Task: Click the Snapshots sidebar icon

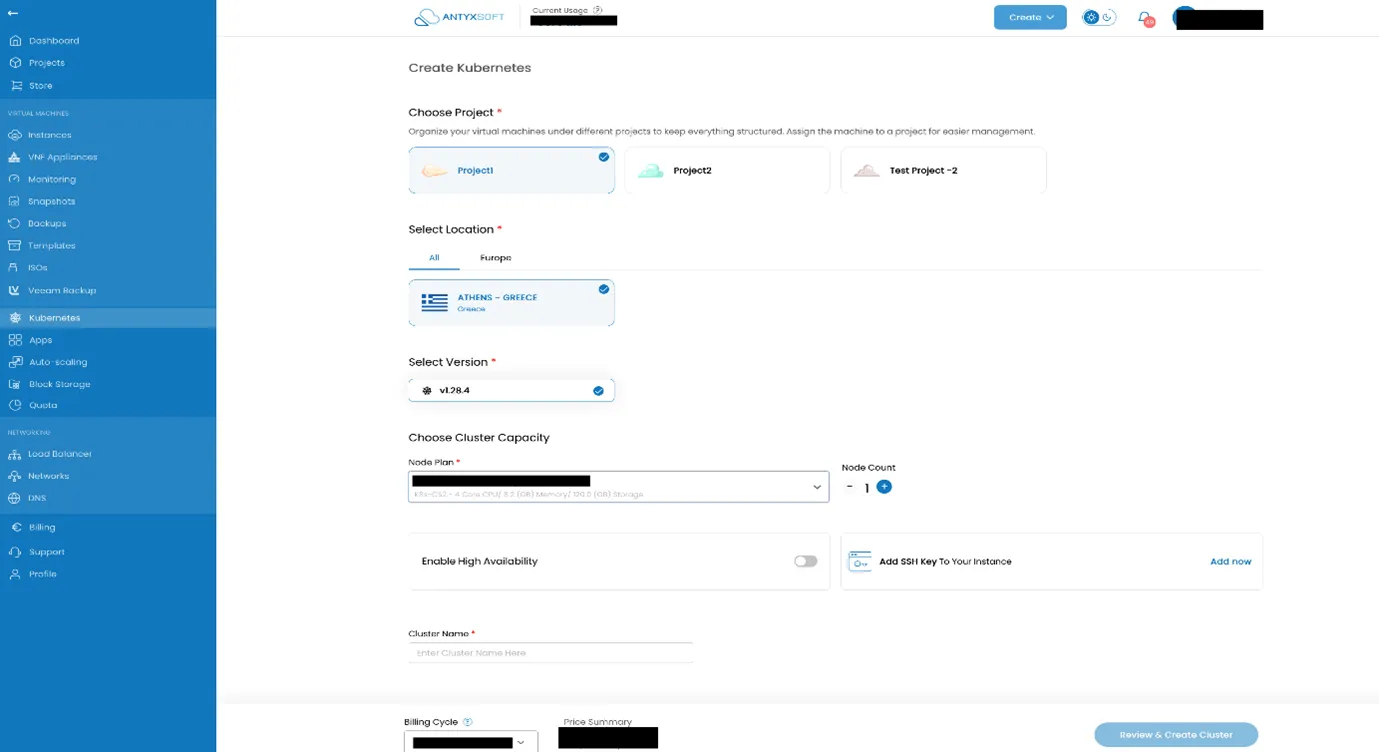Action: coord(14,202)
